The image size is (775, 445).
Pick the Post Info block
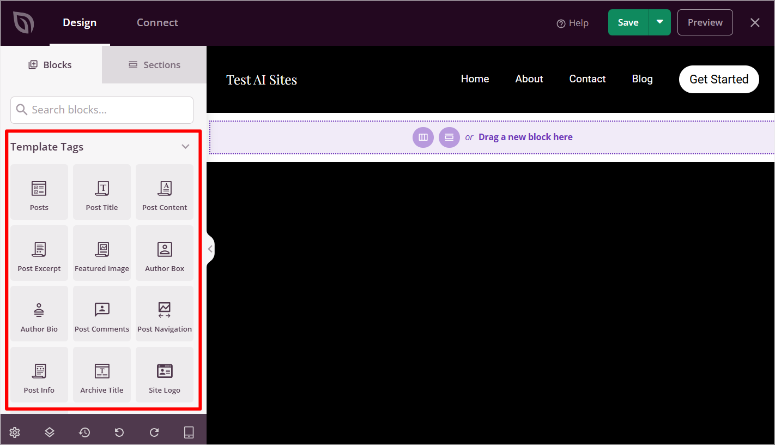[x=39, y=375]
